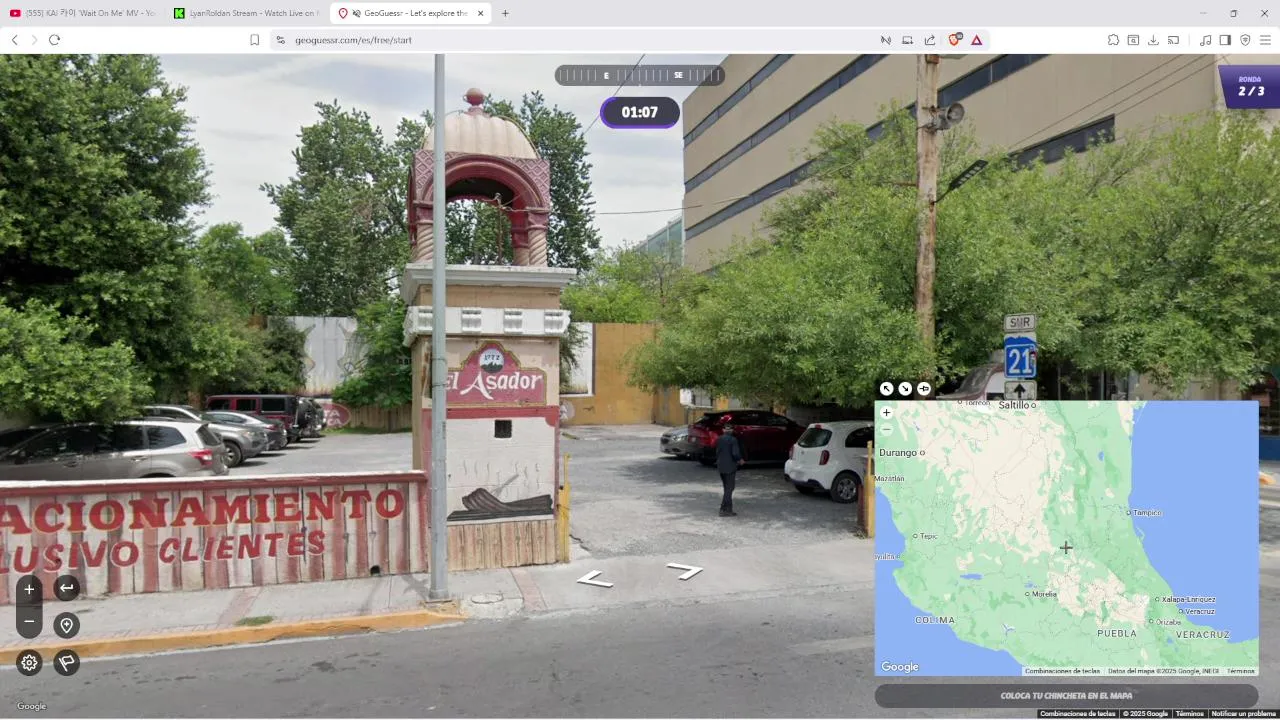Zoom in on the street view
The image size is (1280, 720).
(x=29, y=589)
